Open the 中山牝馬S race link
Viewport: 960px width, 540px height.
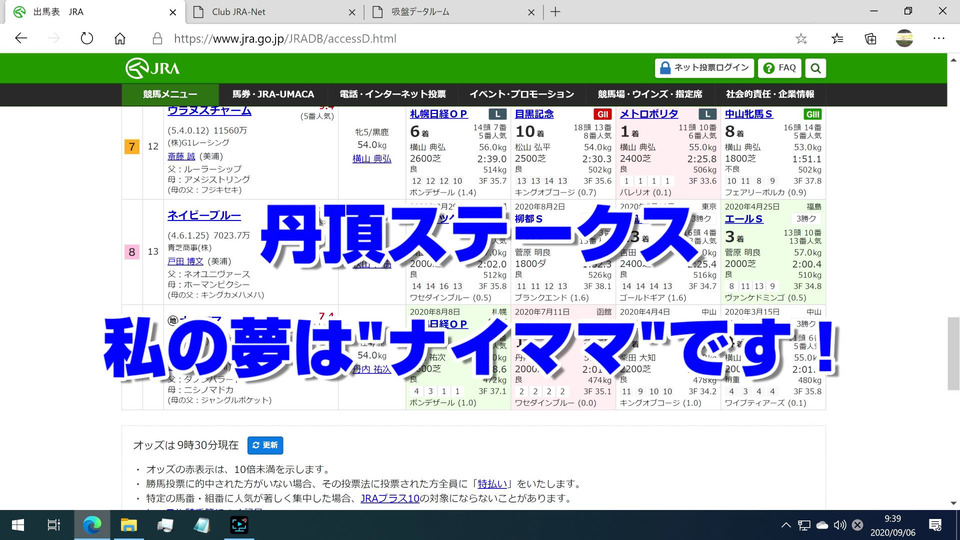pyautogui.click(x=749, y=114)
